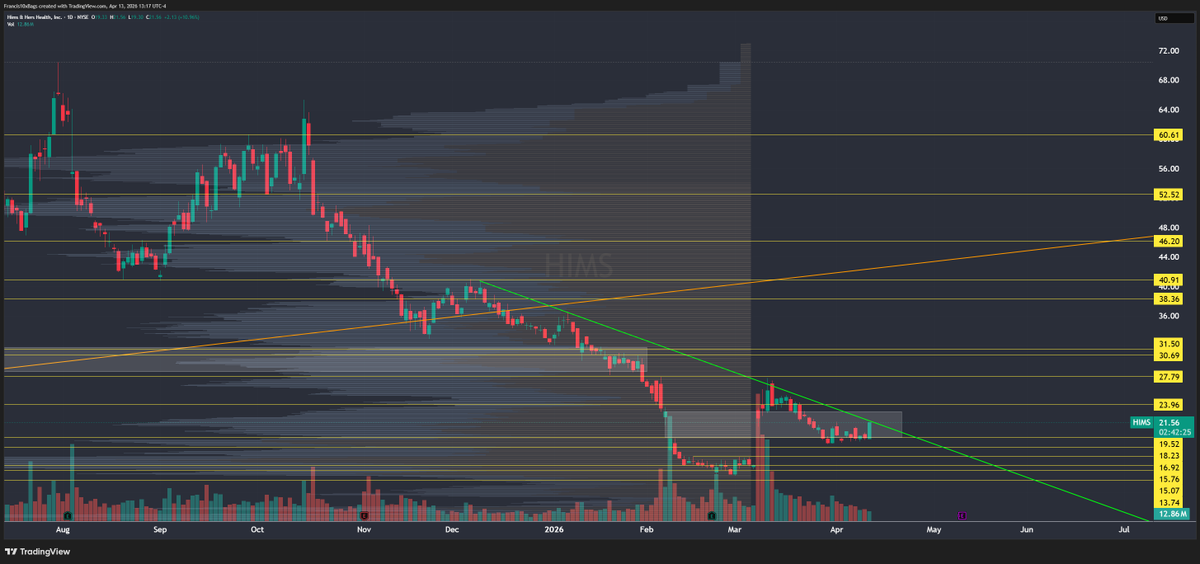Click the earnings marker near Aug
This screenshot has height=564, width=1200.
point(66,516)
